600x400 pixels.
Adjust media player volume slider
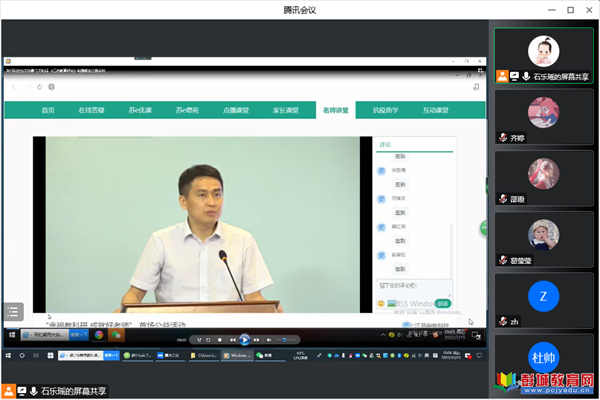tap(286, 340)
